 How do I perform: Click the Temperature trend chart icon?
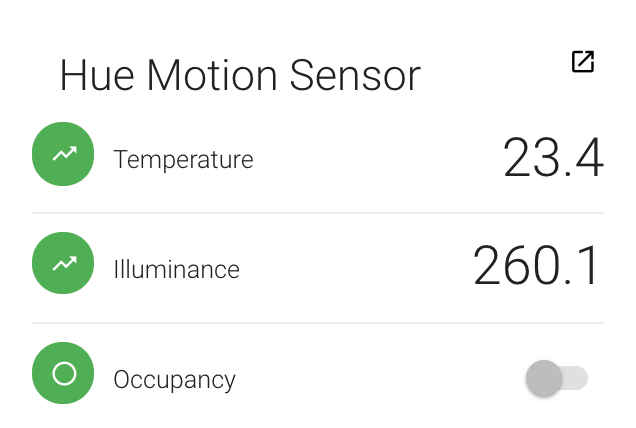click(x=63, y=155)
